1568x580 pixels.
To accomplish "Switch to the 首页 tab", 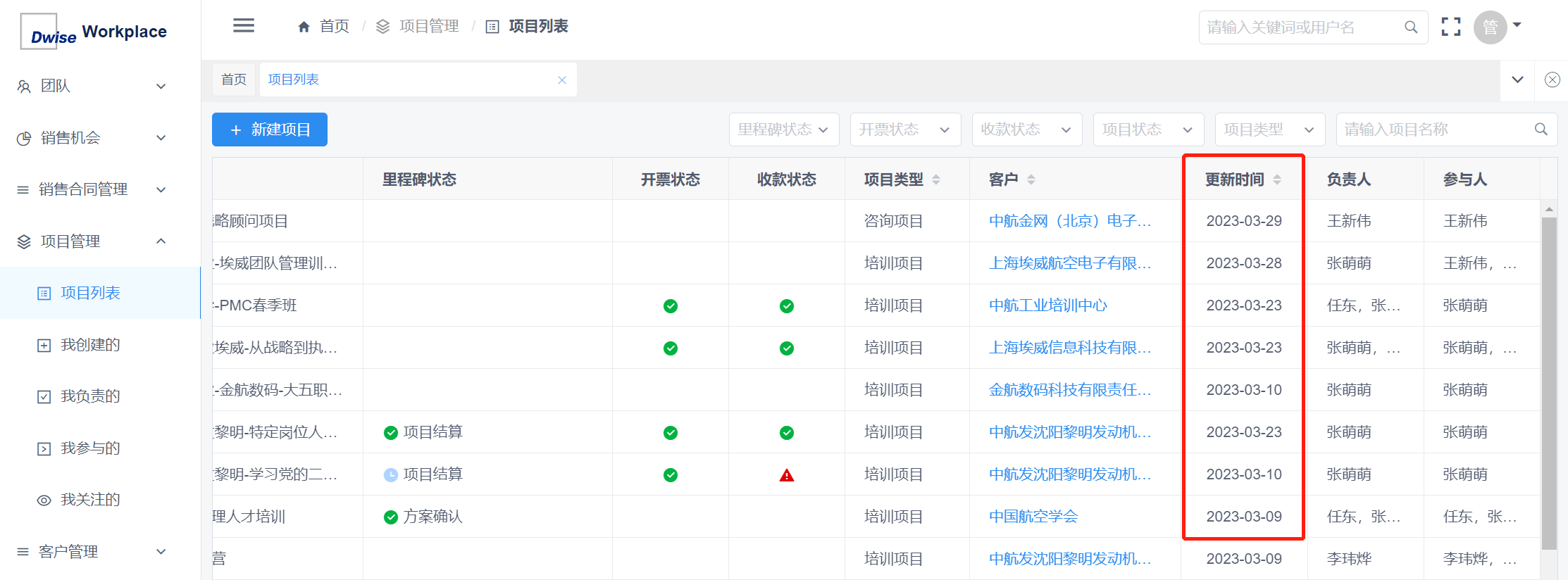I will [x=235, y=80].
